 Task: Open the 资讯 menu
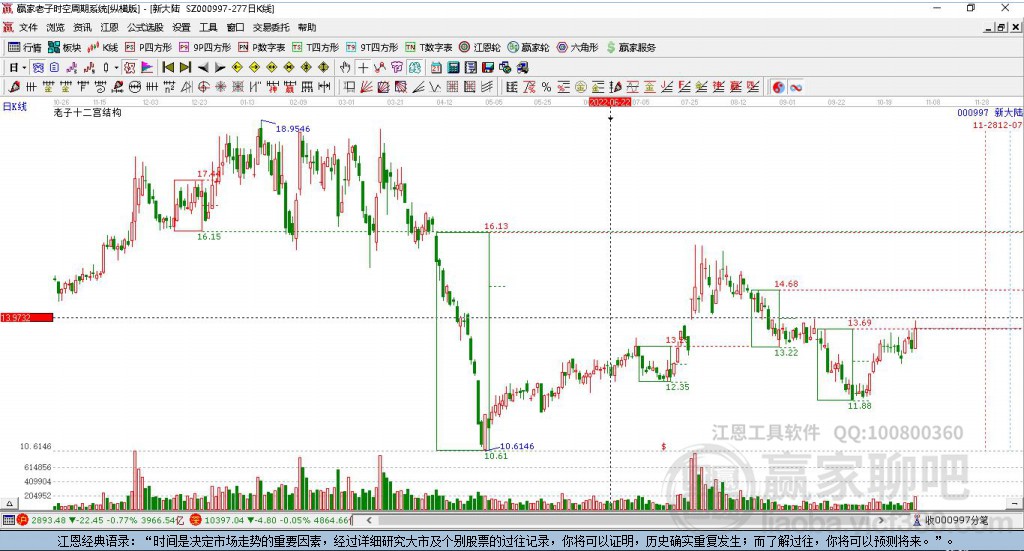(82, 27)
